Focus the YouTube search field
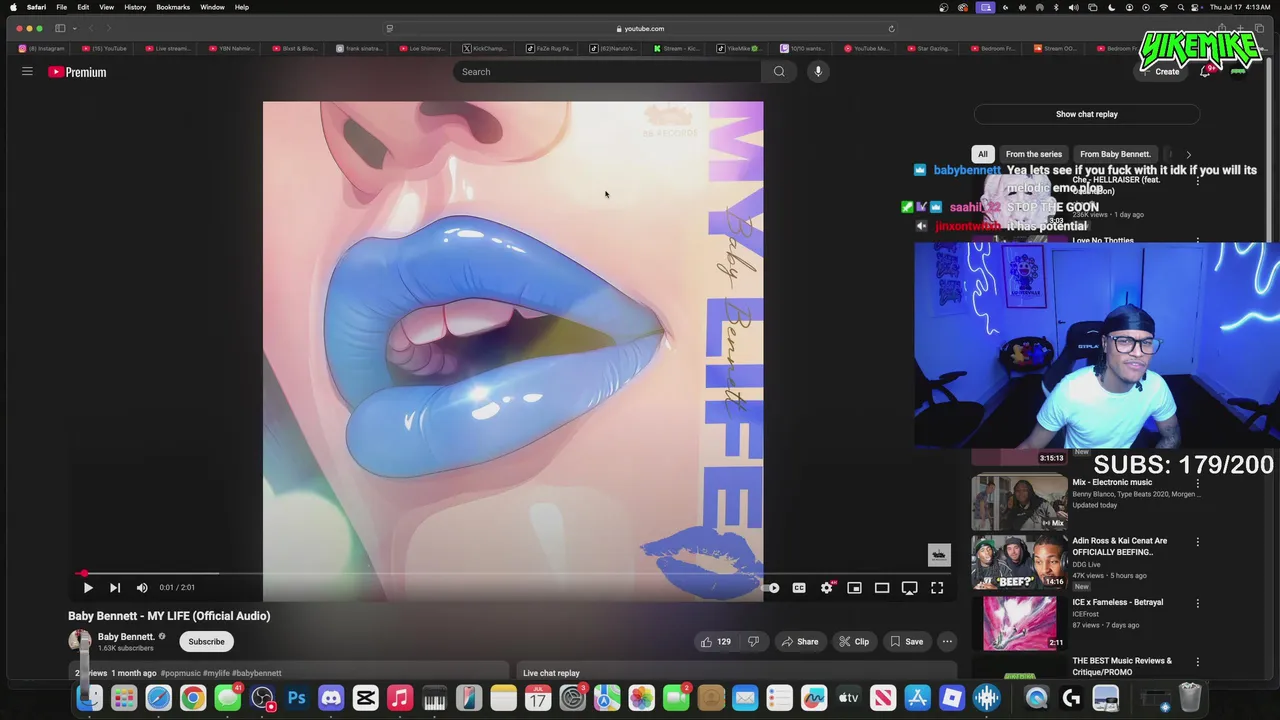 607,72
